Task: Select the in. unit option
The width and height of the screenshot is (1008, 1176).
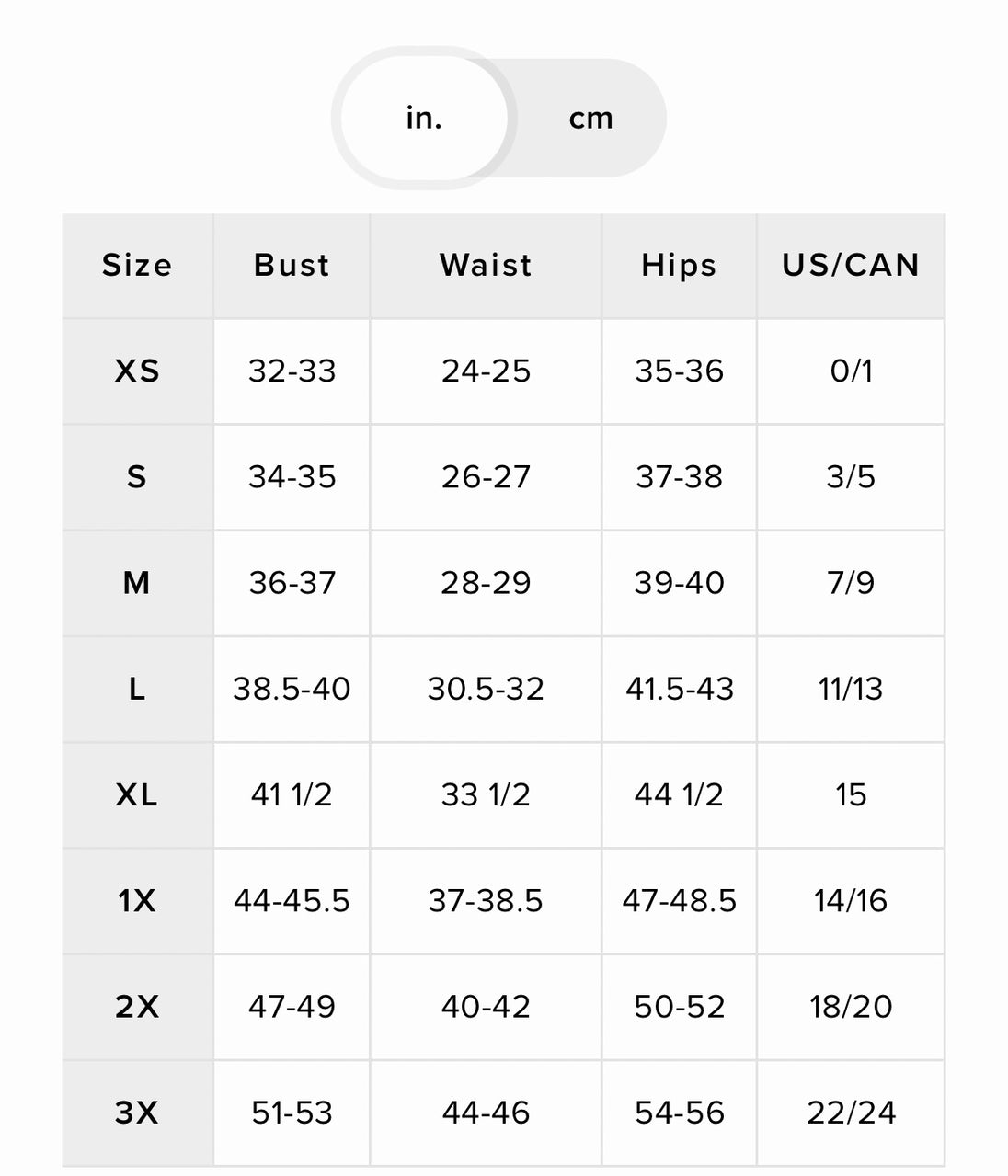Action: [424, 119]
